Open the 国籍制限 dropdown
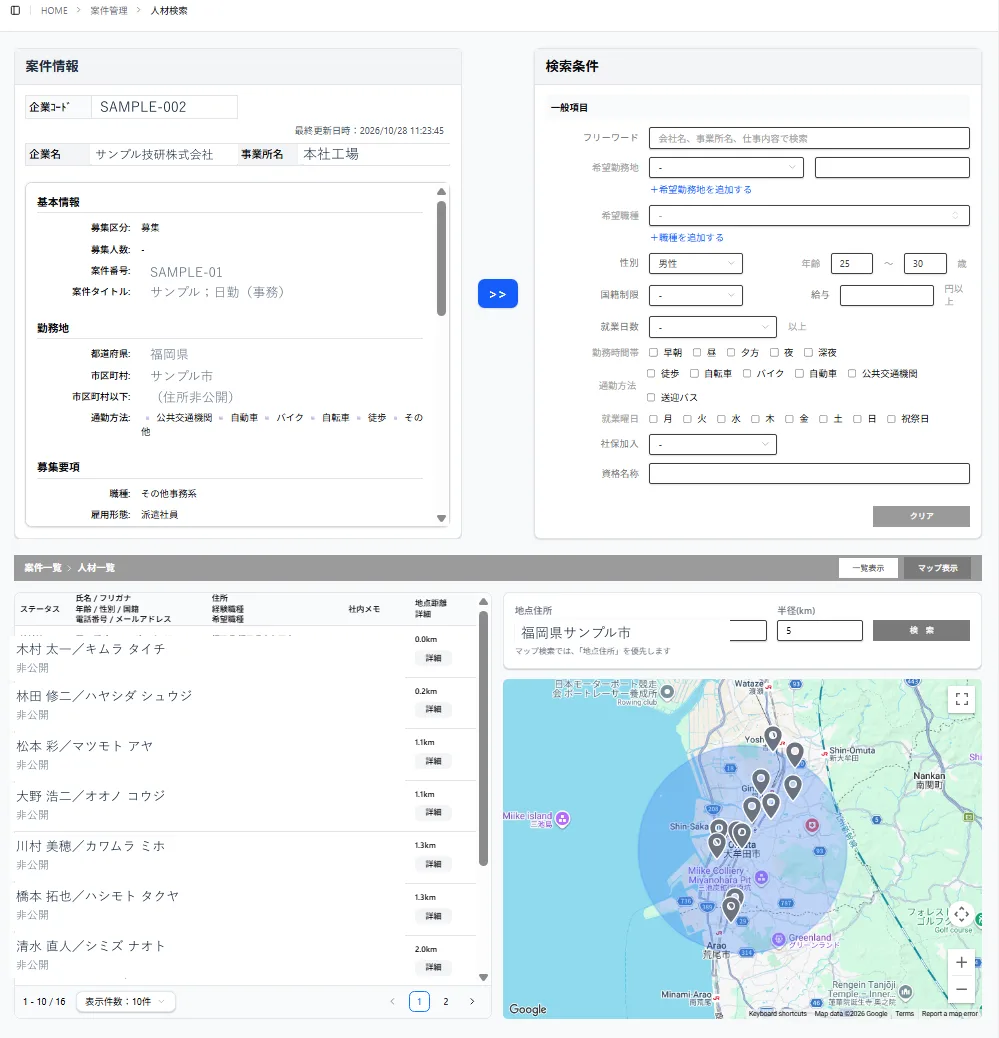This screenshot has height=1038, width=999. pyautogui.click(x=696, y=295)
